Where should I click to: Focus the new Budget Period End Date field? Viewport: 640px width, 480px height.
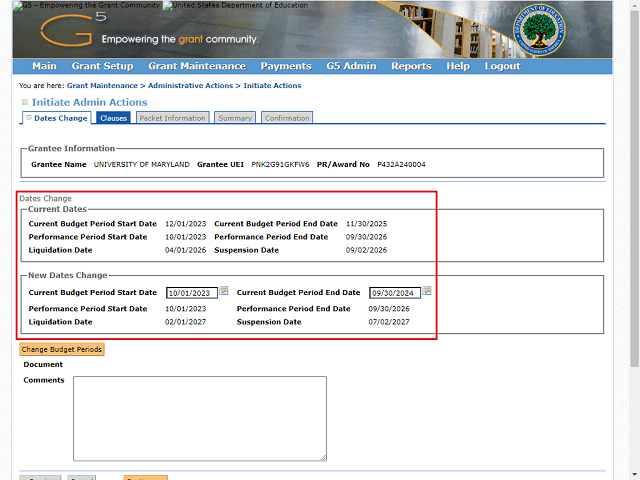click(x=395, y=293)
